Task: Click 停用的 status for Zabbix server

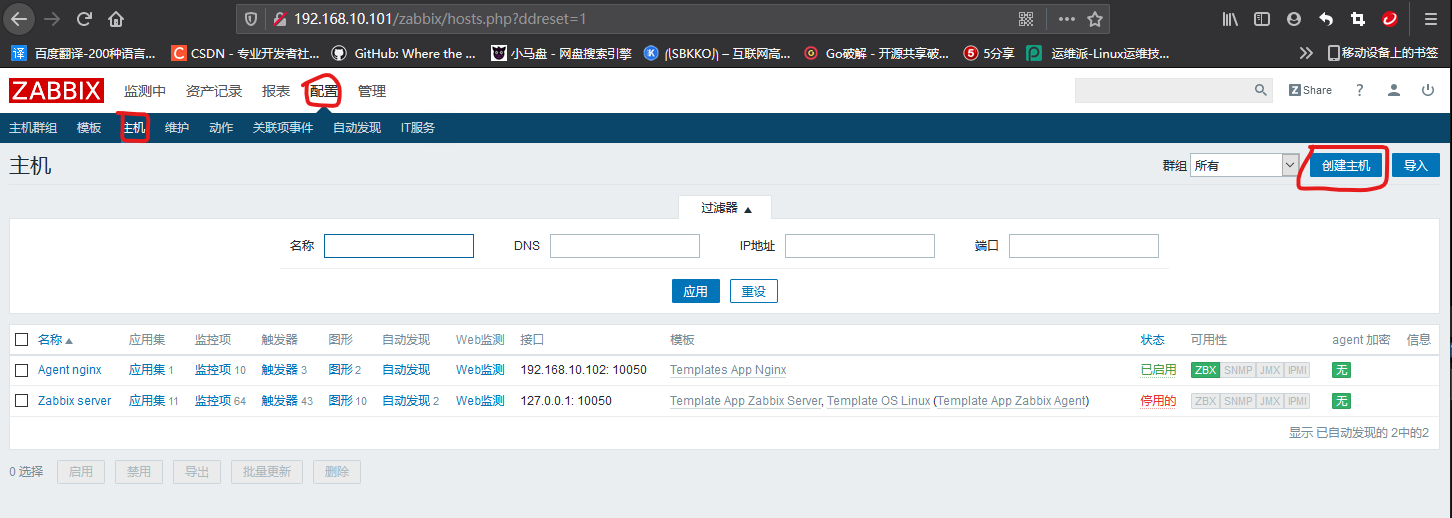Action: click(x=1158, y=401)
